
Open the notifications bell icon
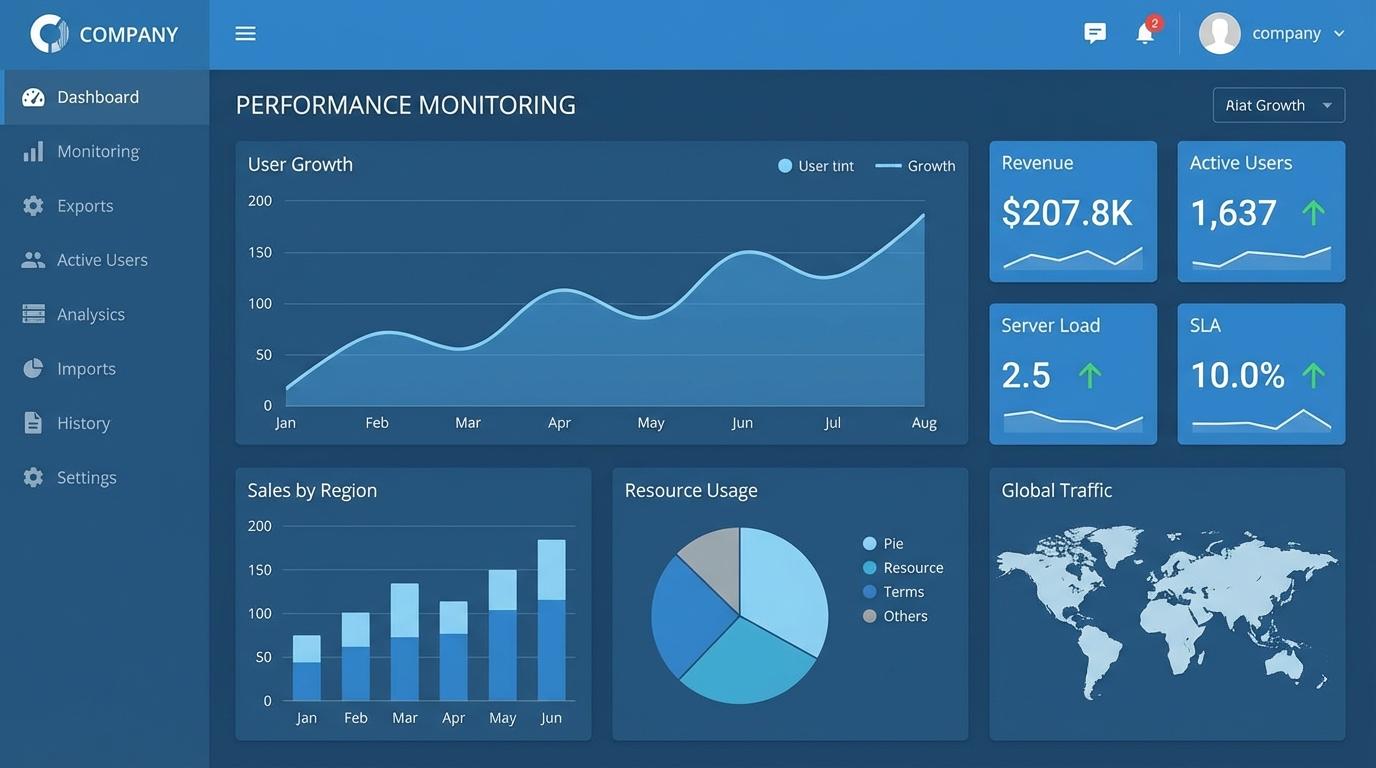(1145, 34)
